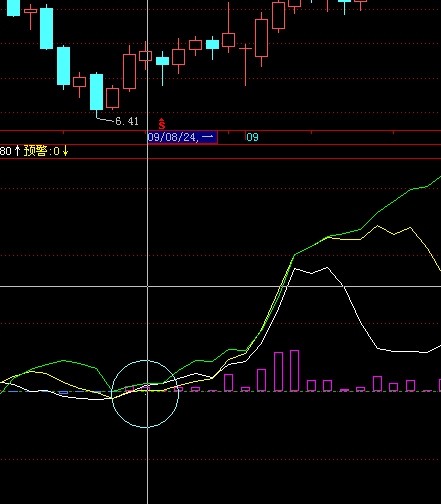Click the yellow 预警:0 alert text
Image resolution: width=441 pixels, height=504 pixels.
(41, 151)
